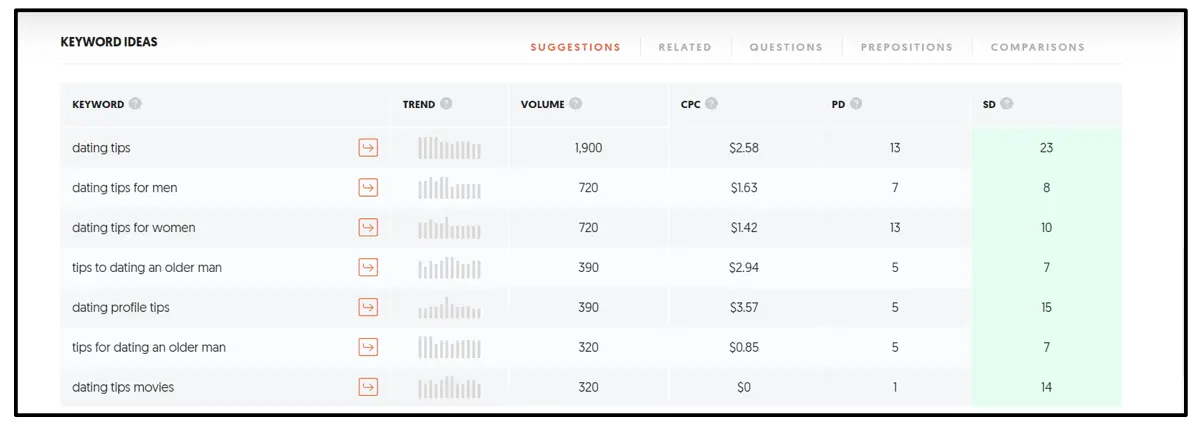
Task: Click trend chart for 'dating tips'
Action: point(449,148)
